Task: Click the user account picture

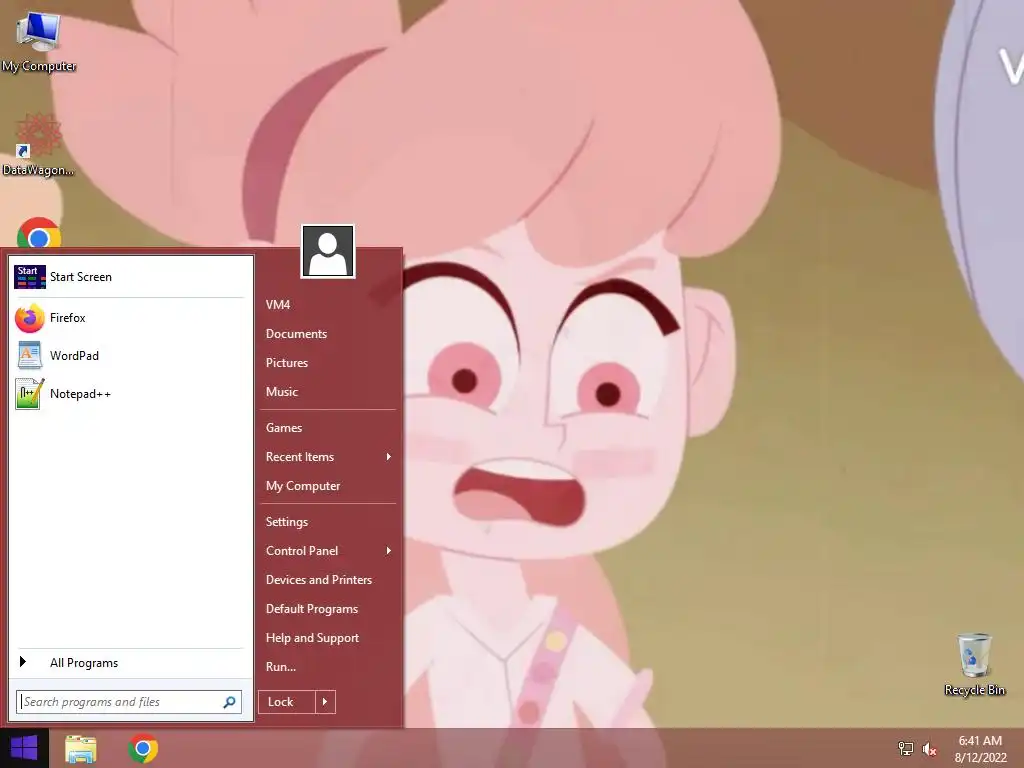Action: 328,251
